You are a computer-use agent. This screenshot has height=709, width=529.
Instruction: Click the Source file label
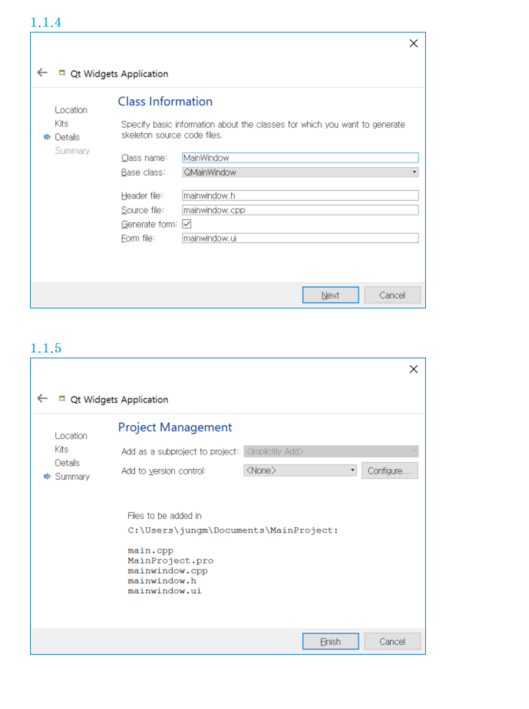[142, 210]
